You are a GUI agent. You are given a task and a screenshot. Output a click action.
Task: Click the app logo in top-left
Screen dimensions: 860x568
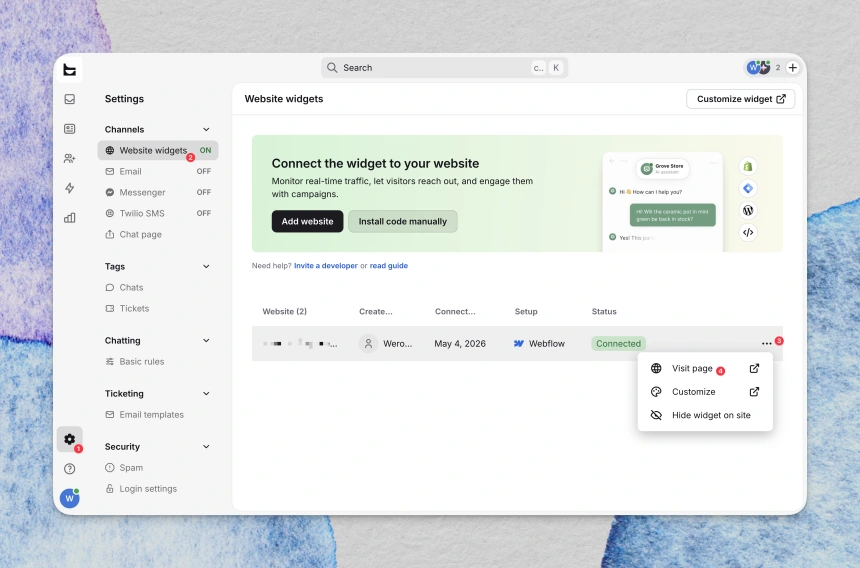coord(70,70)
